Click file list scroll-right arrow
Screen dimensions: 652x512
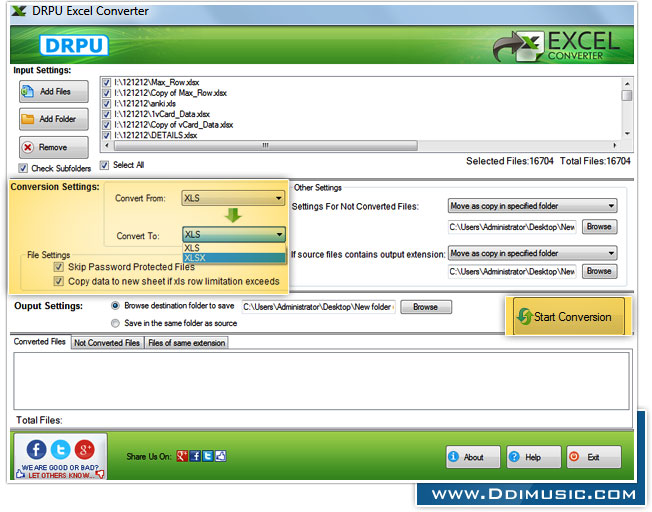click(x=615, y=145)
